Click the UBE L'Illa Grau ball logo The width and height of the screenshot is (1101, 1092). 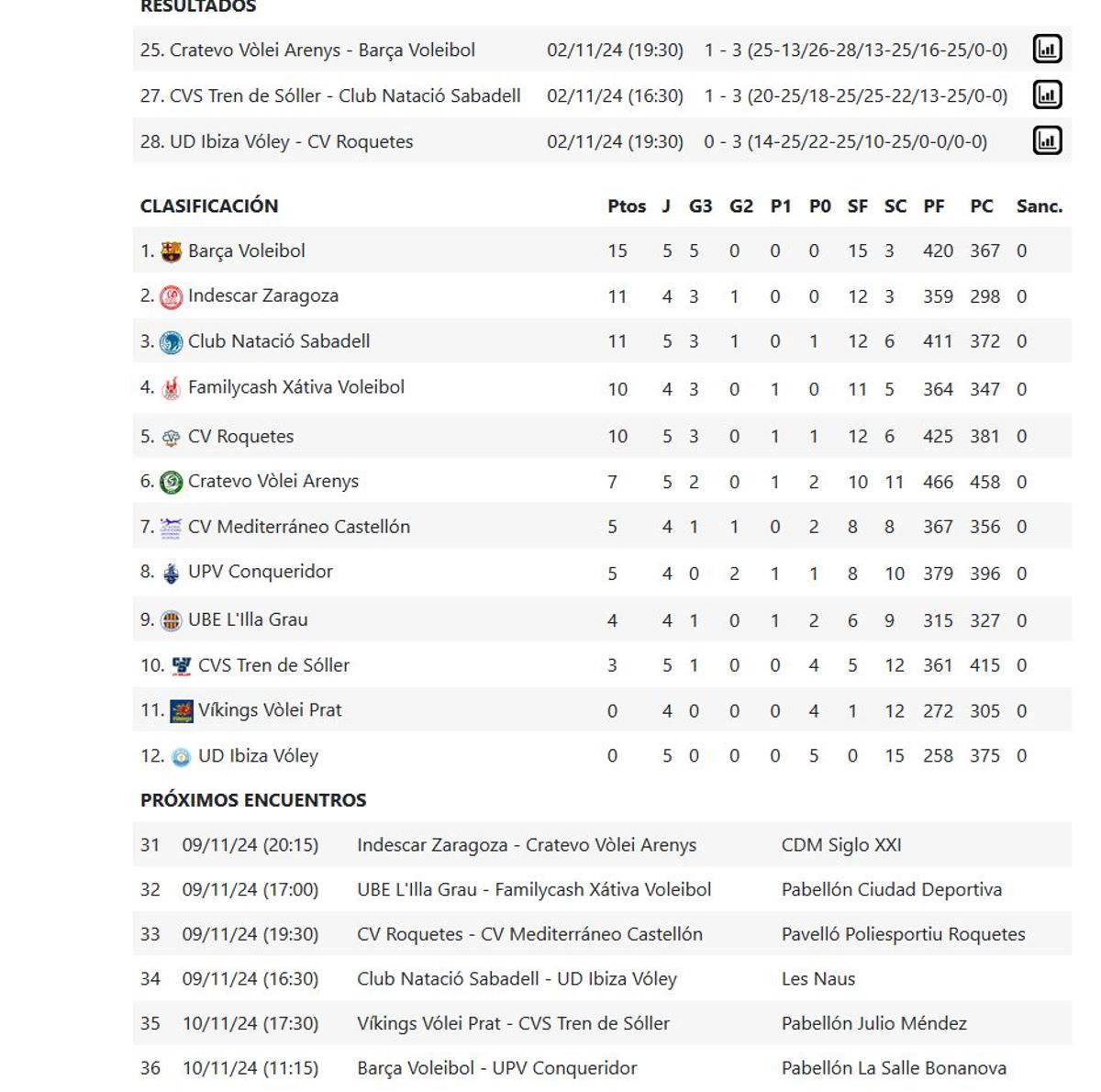pyautogui.click(x=171, y=618)
